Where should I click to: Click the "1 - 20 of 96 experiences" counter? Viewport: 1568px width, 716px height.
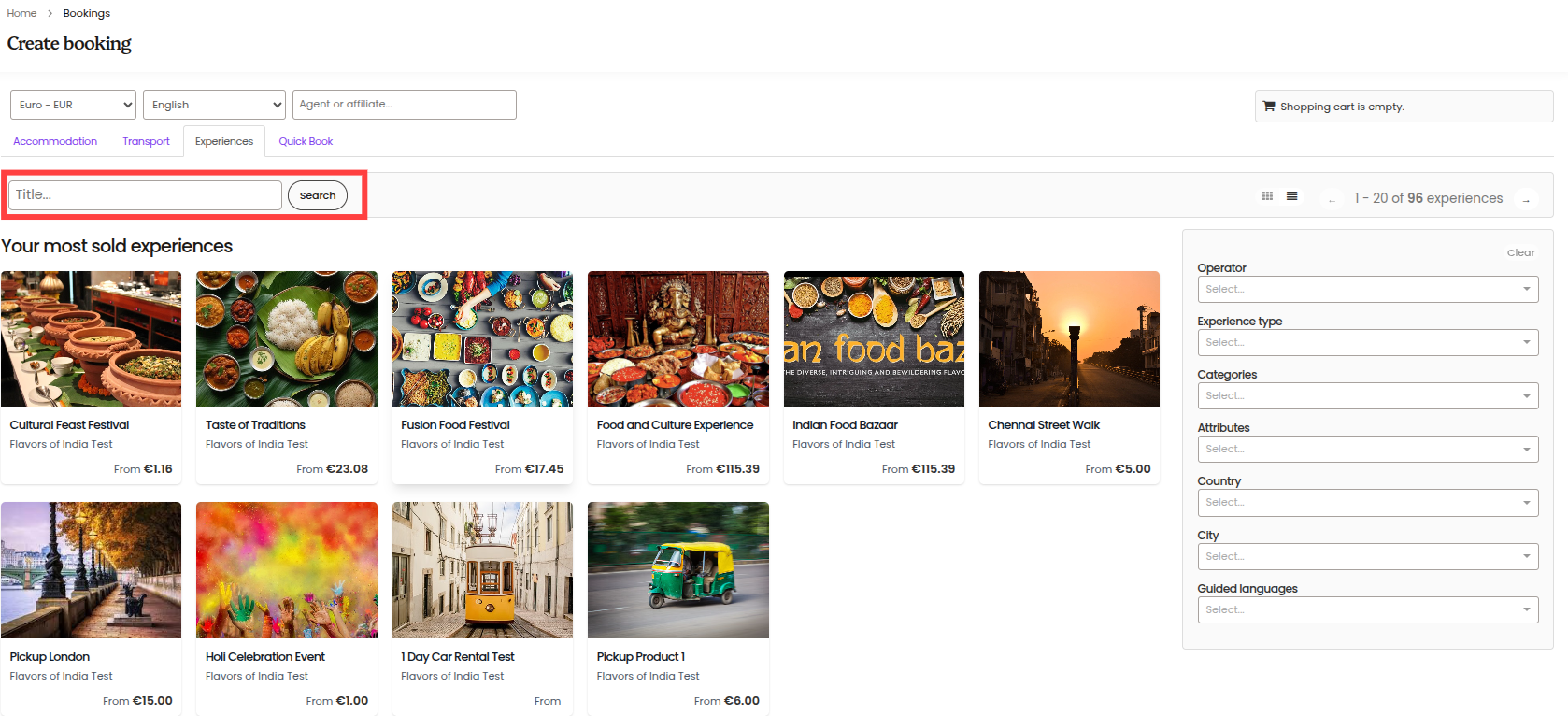[x=1429, y=198]
